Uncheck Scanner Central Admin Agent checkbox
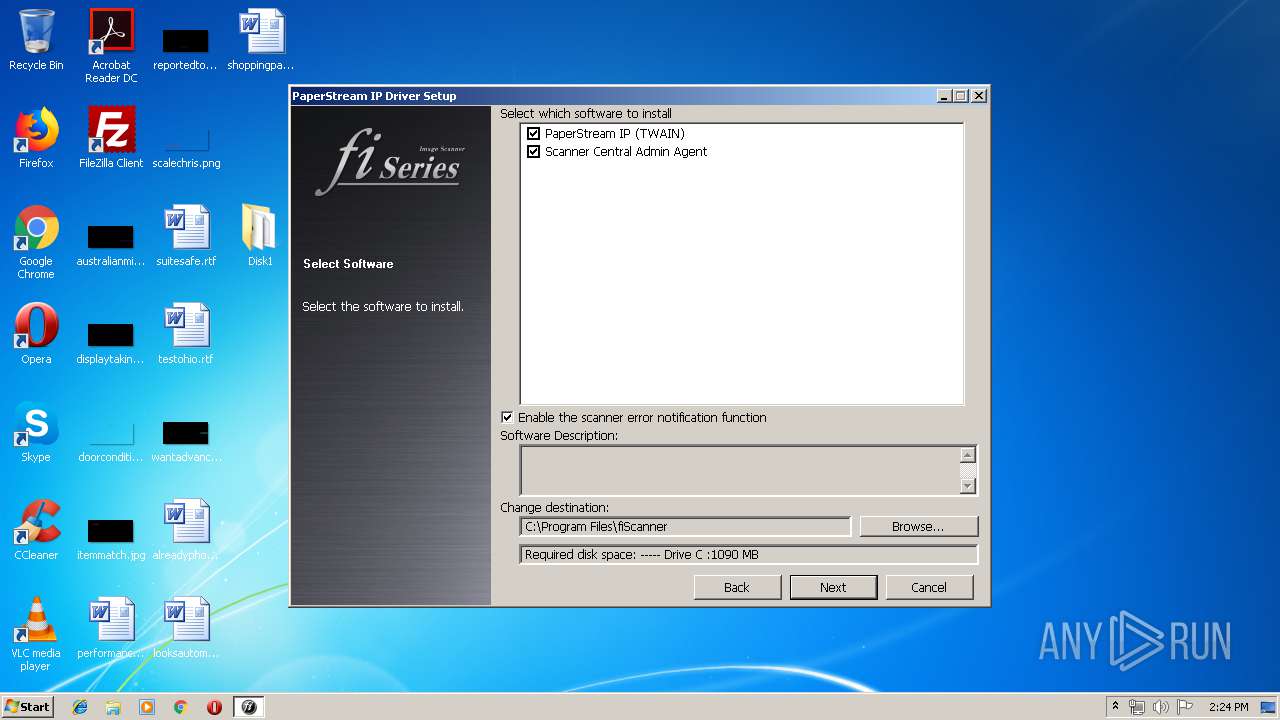The width and height of the screenshot is (1280, 720). tap(533, 152)
